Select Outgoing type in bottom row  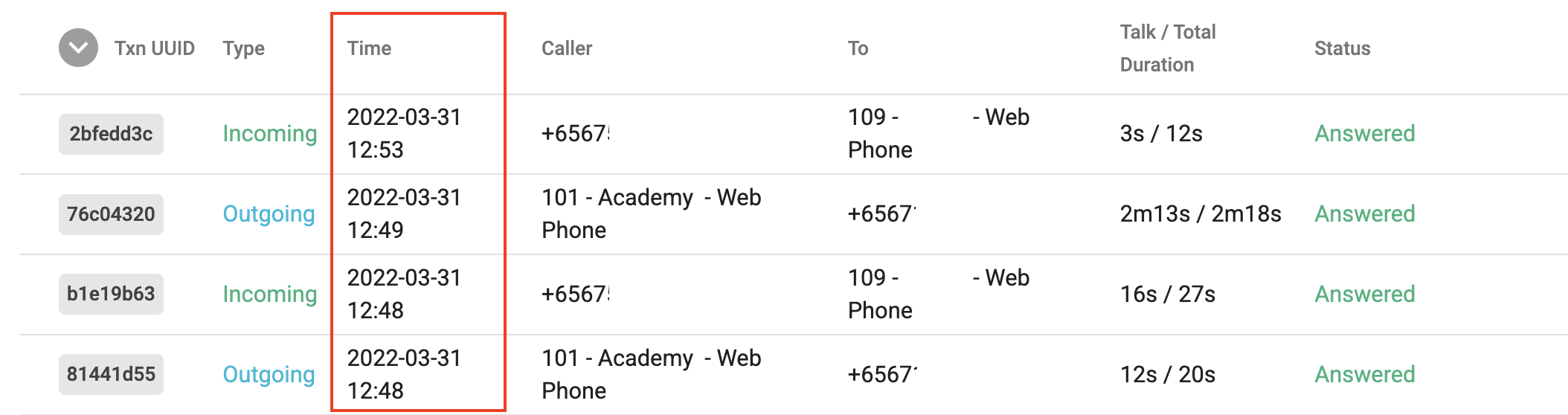click(x=269, y=374)
